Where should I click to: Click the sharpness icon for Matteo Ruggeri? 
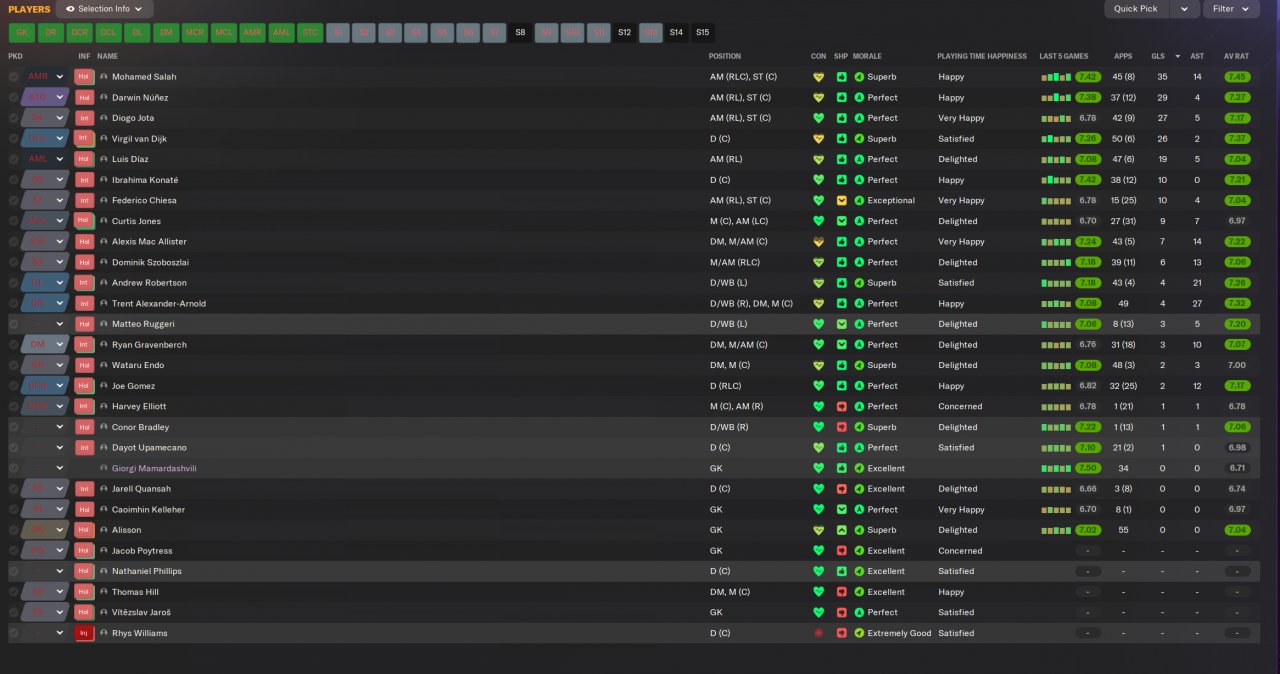pos(842,324)
